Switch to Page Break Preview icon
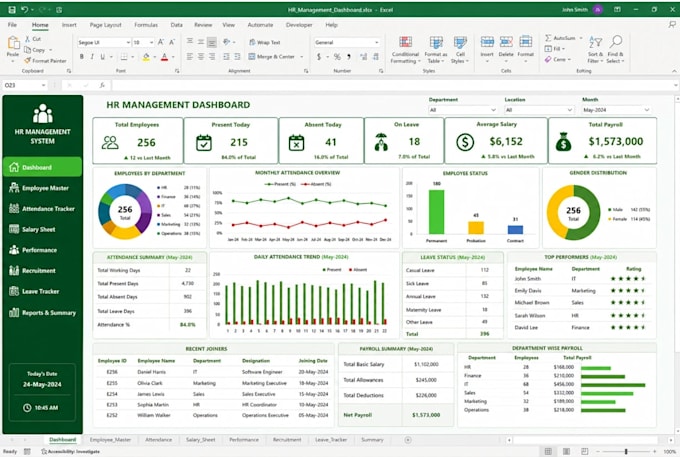This screenshot has height=457, width=680. 585,452
